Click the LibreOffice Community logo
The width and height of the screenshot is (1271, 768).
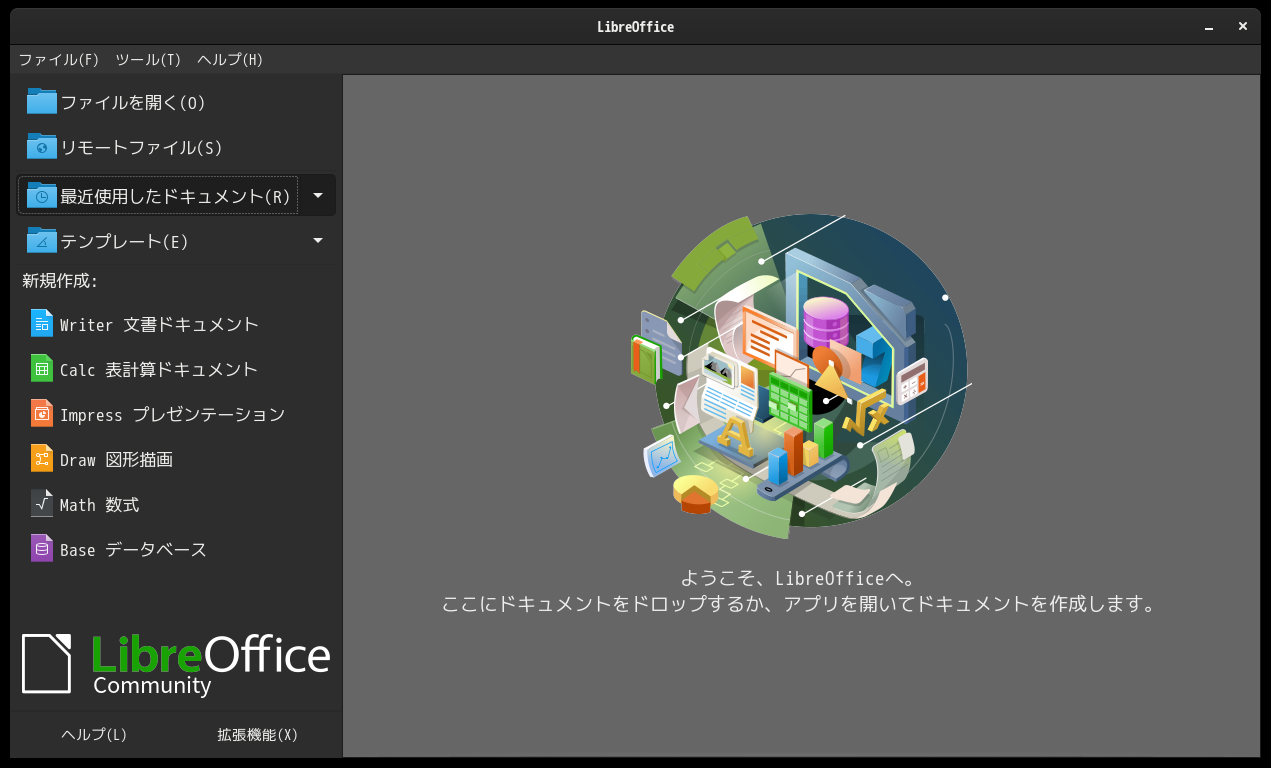176,664
